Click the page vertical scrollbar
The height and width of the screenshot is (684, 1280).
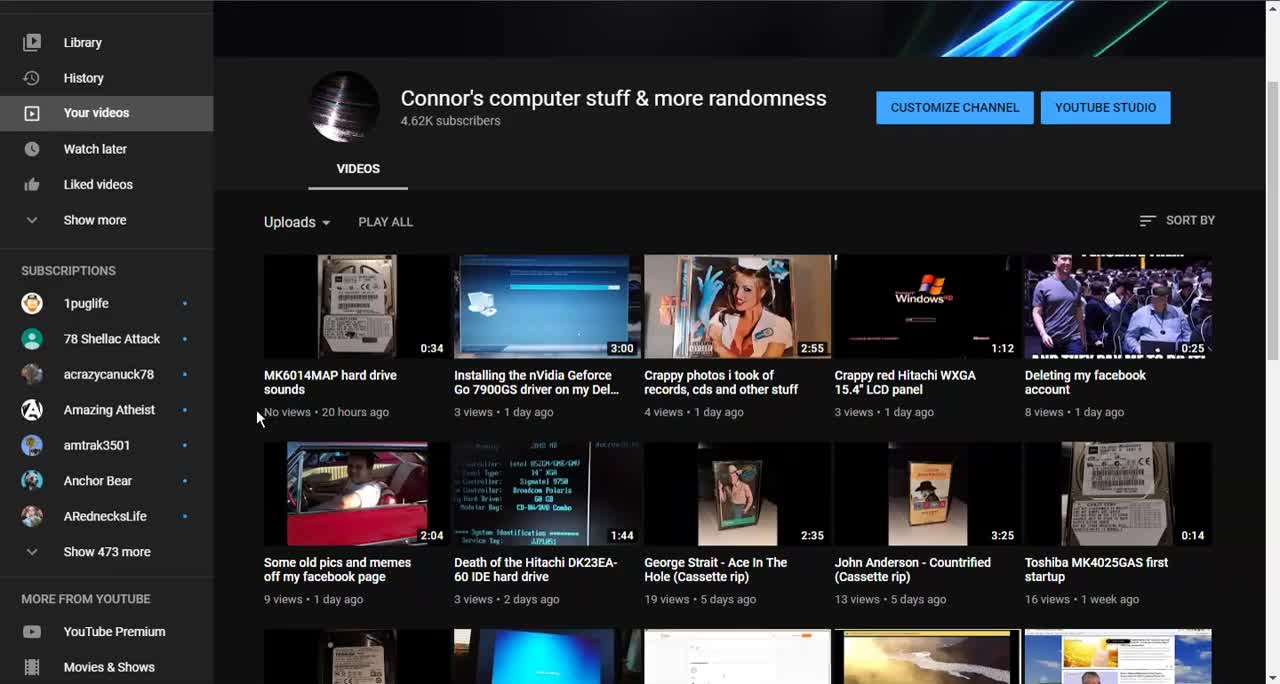point(1272,220)
